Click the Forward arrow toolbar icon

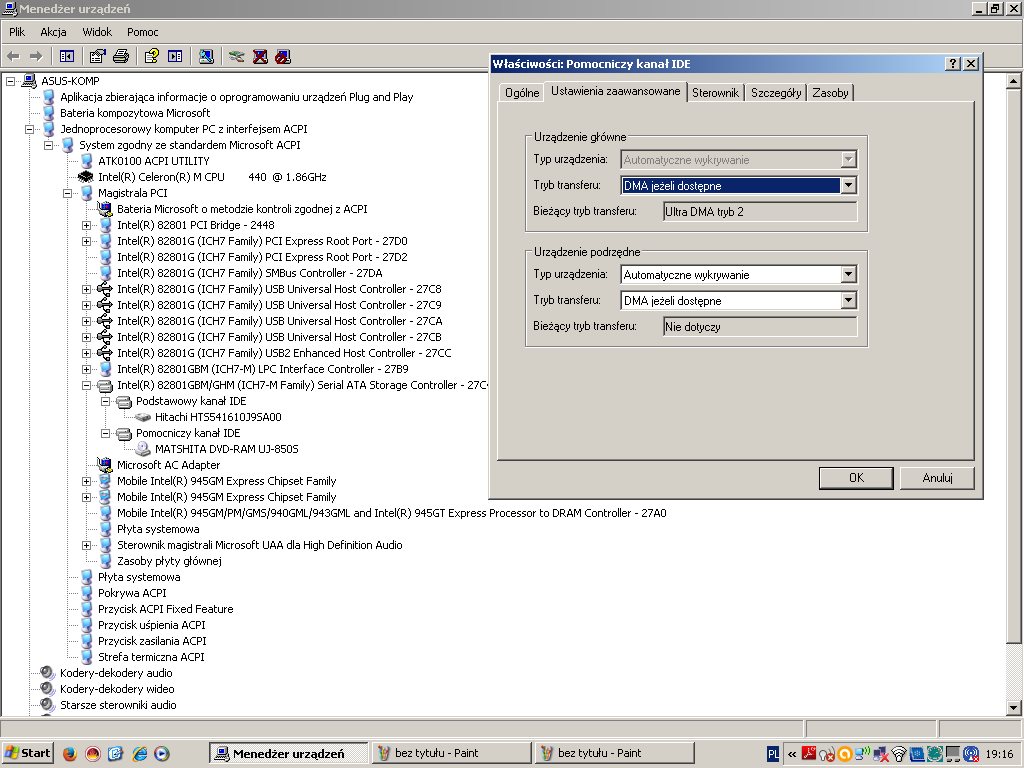click(x=36, y=57)
